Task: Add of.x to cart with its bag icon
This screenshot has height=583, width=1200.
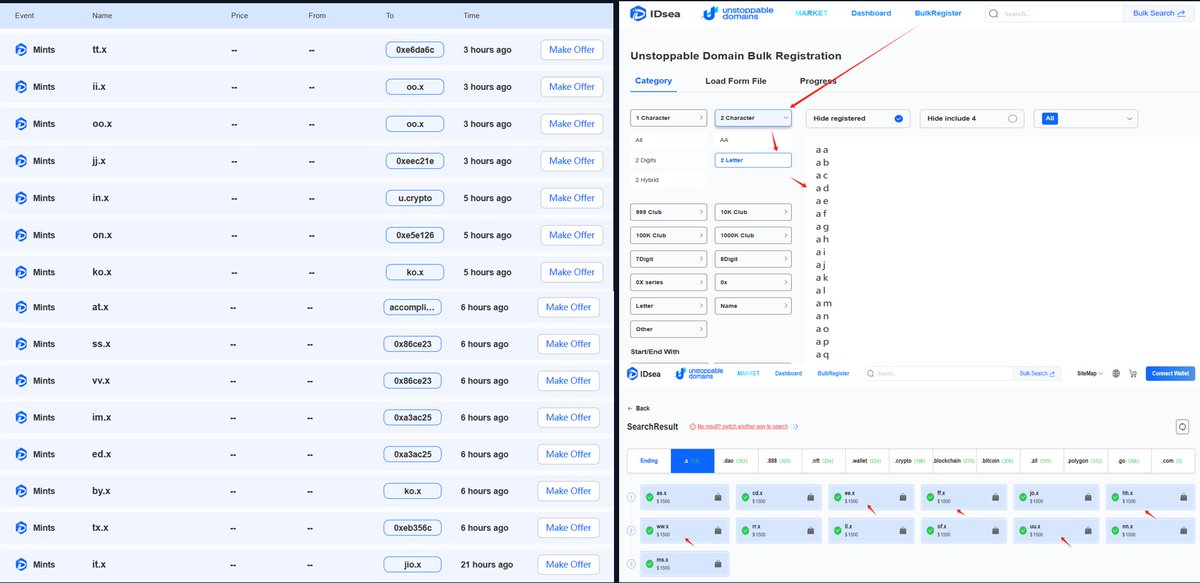Action: [997, 530]
